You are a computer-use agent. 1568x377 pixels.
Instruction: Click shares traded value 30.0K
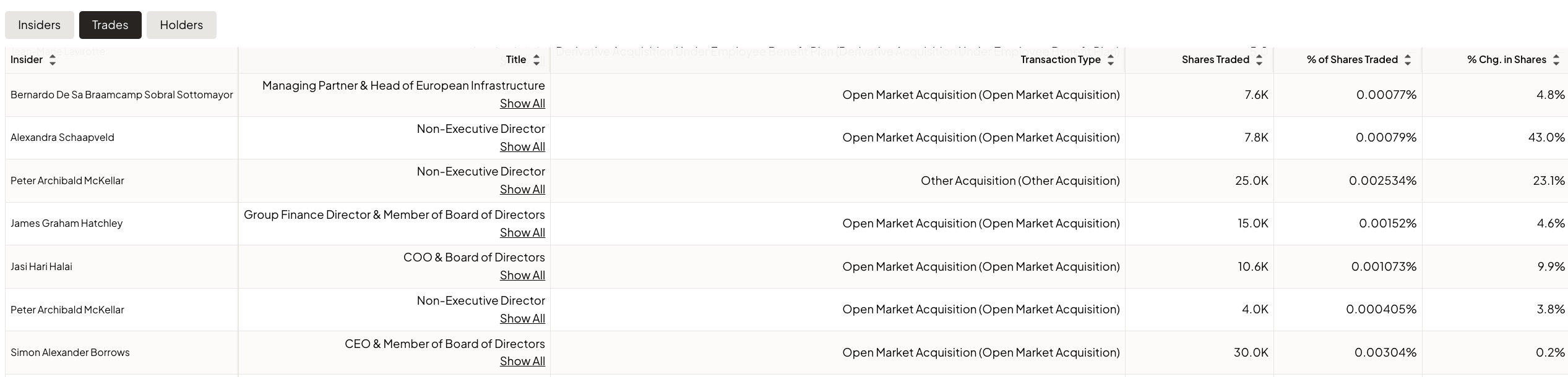(x=1251, y=352)
